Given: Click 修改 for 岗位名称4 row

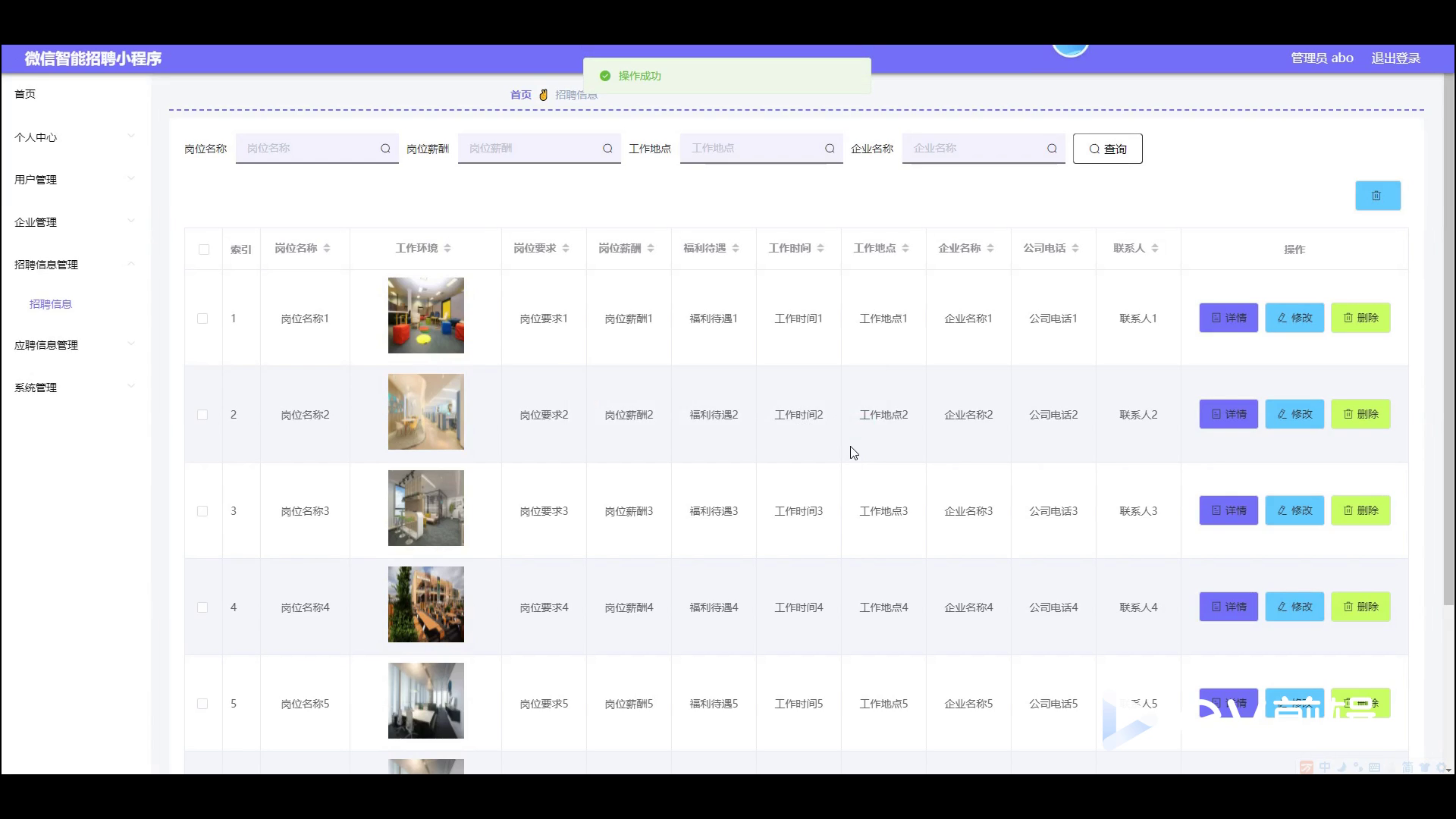Looking at the screenshot, I should [x=1294, y=607].
